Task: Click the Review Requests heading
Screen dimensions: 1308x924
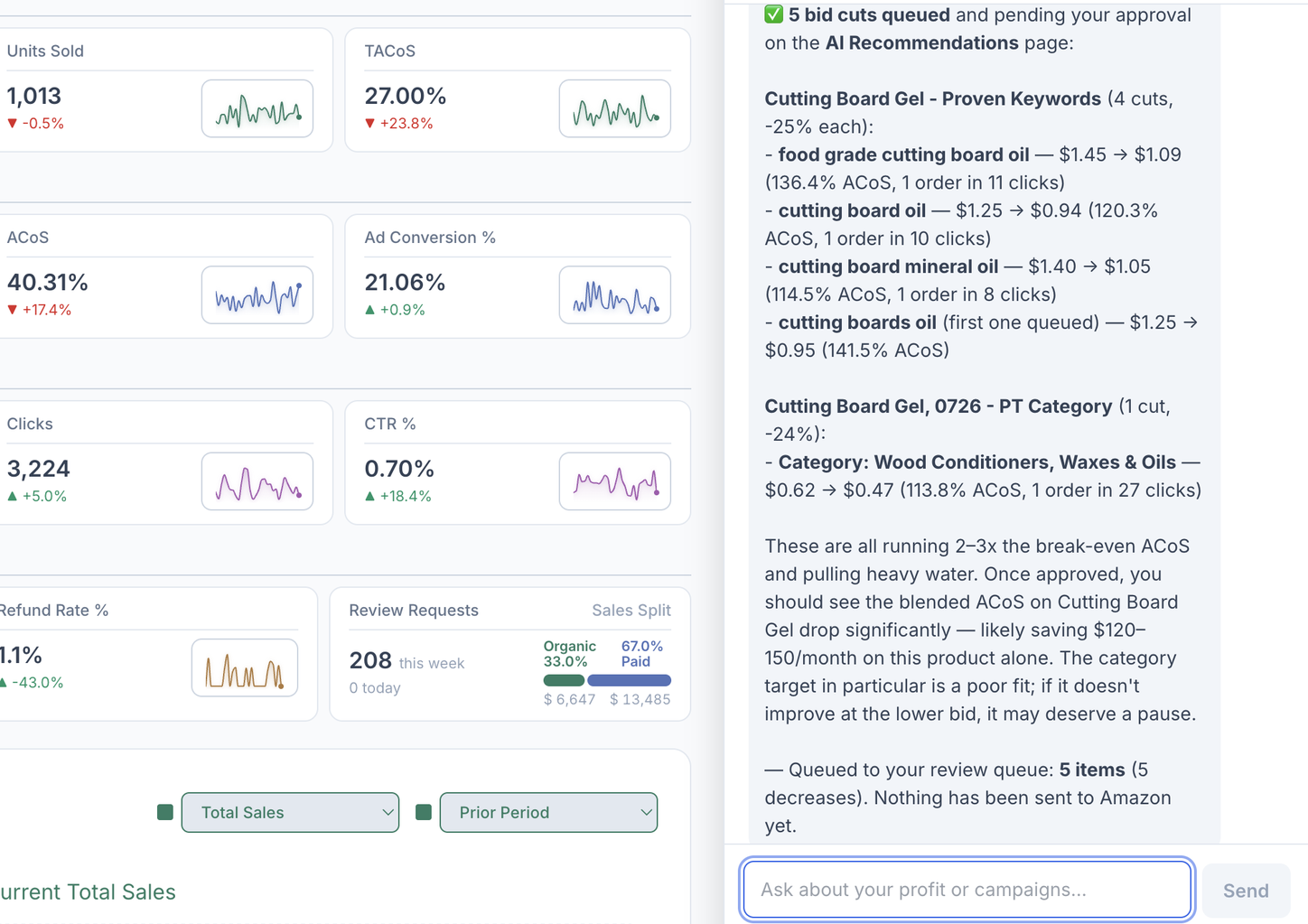Action: coord(414,611)
